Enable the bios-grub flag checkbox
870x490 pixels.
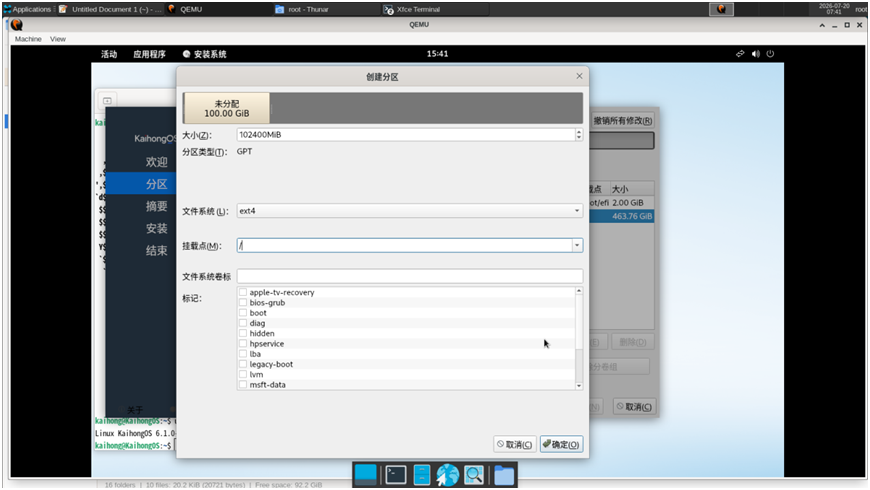click(243, 302)
